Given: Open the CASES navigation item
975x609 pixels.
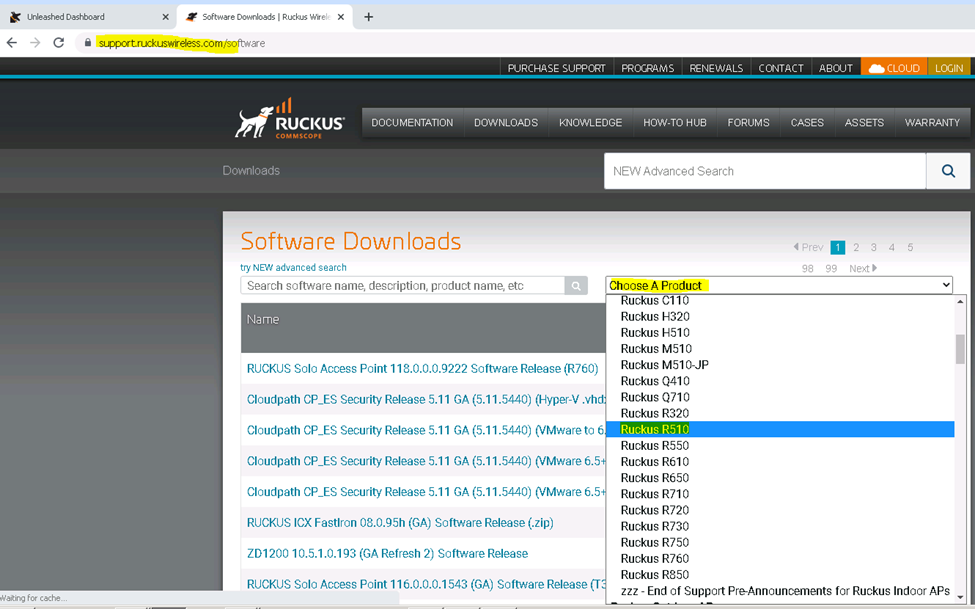Looking at the screenshot, I should click(807, 123).
